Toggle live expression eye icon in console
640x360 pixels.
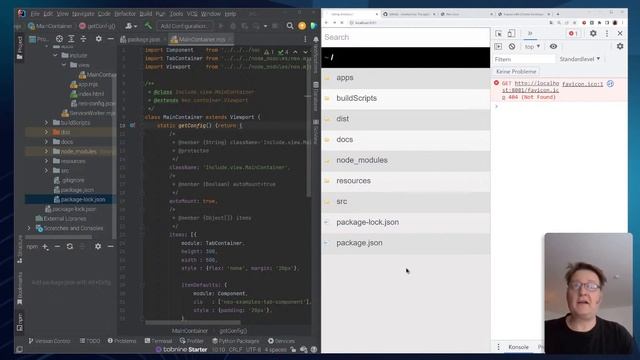click(x=553, y=47)
